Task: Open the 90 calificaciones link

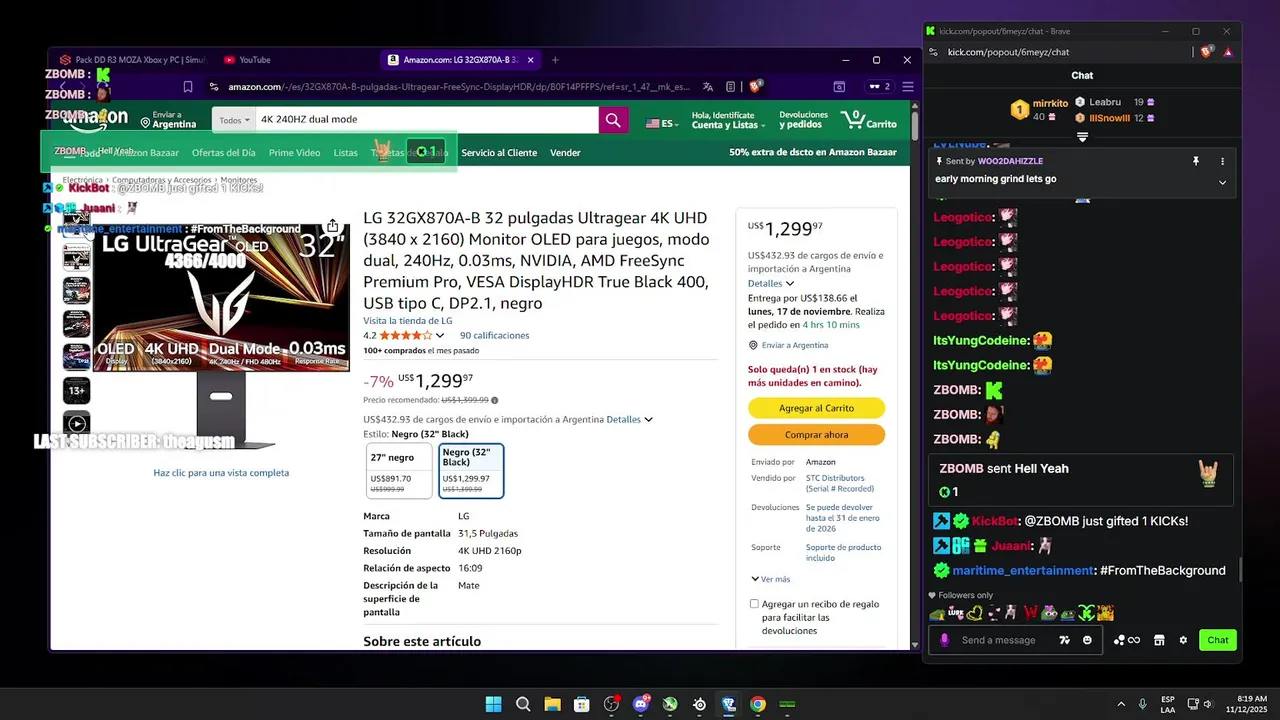Action: 494,335
